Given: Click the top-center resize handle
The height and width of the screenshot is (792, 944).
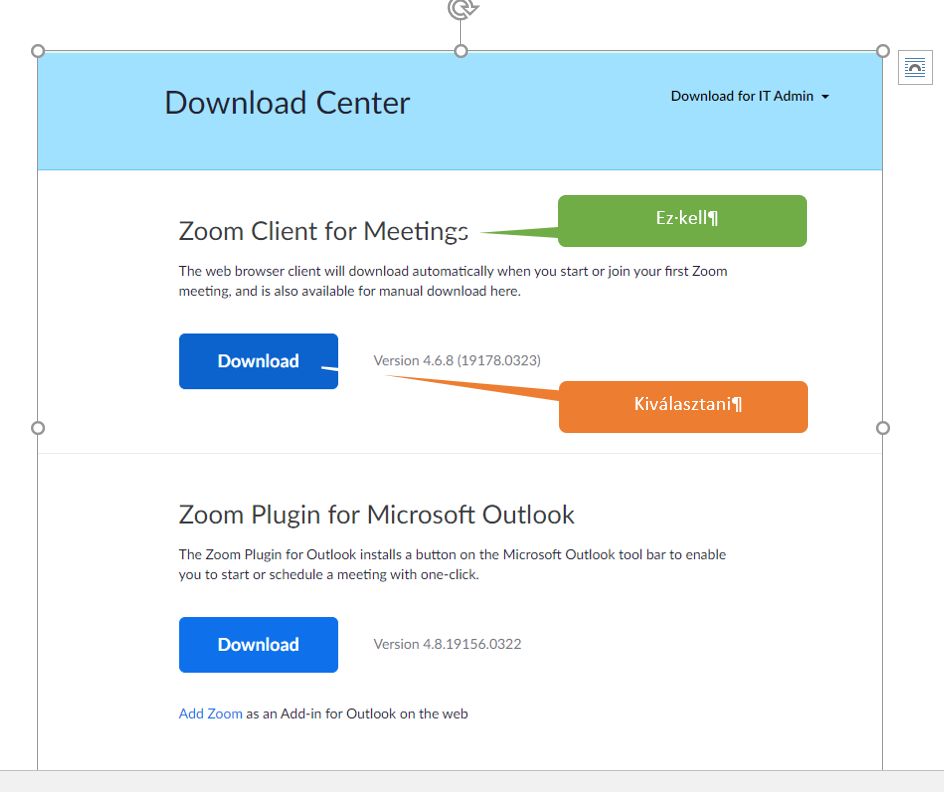Looking at the screenshot, I should (x=461, y=51).
